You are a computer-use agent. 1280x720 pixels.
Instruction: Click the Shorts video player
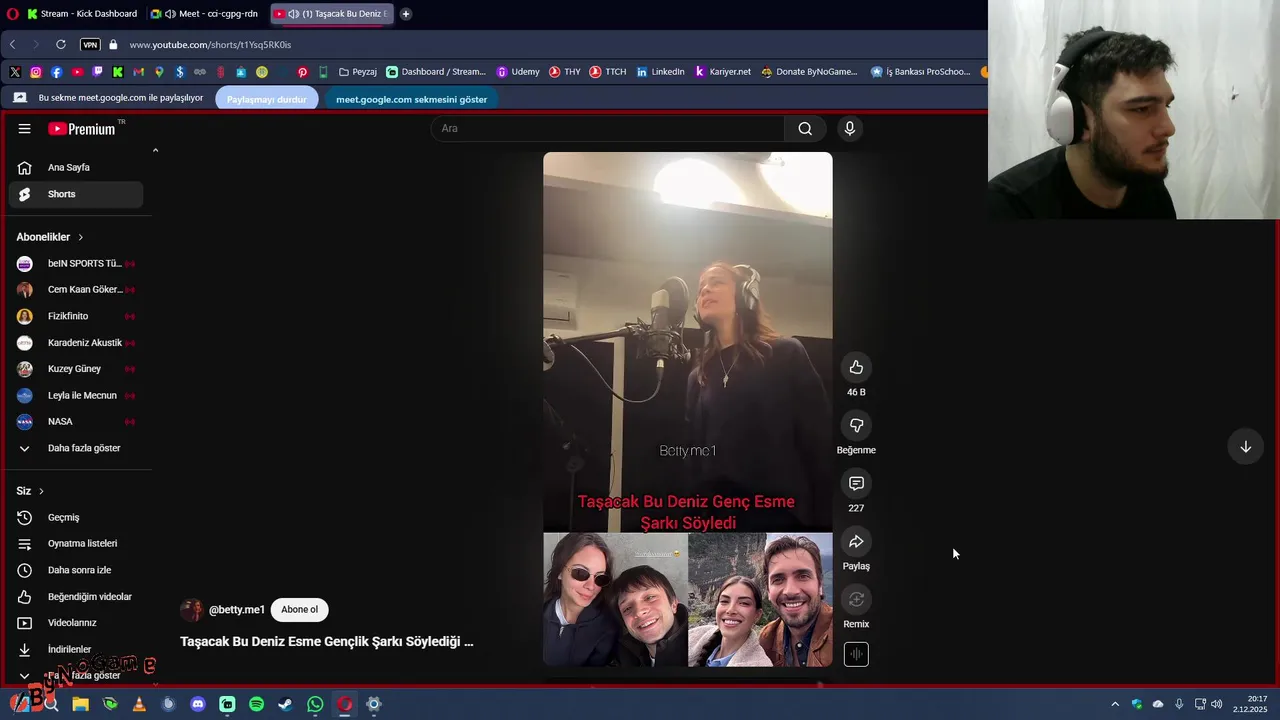[x=688, y=409]
